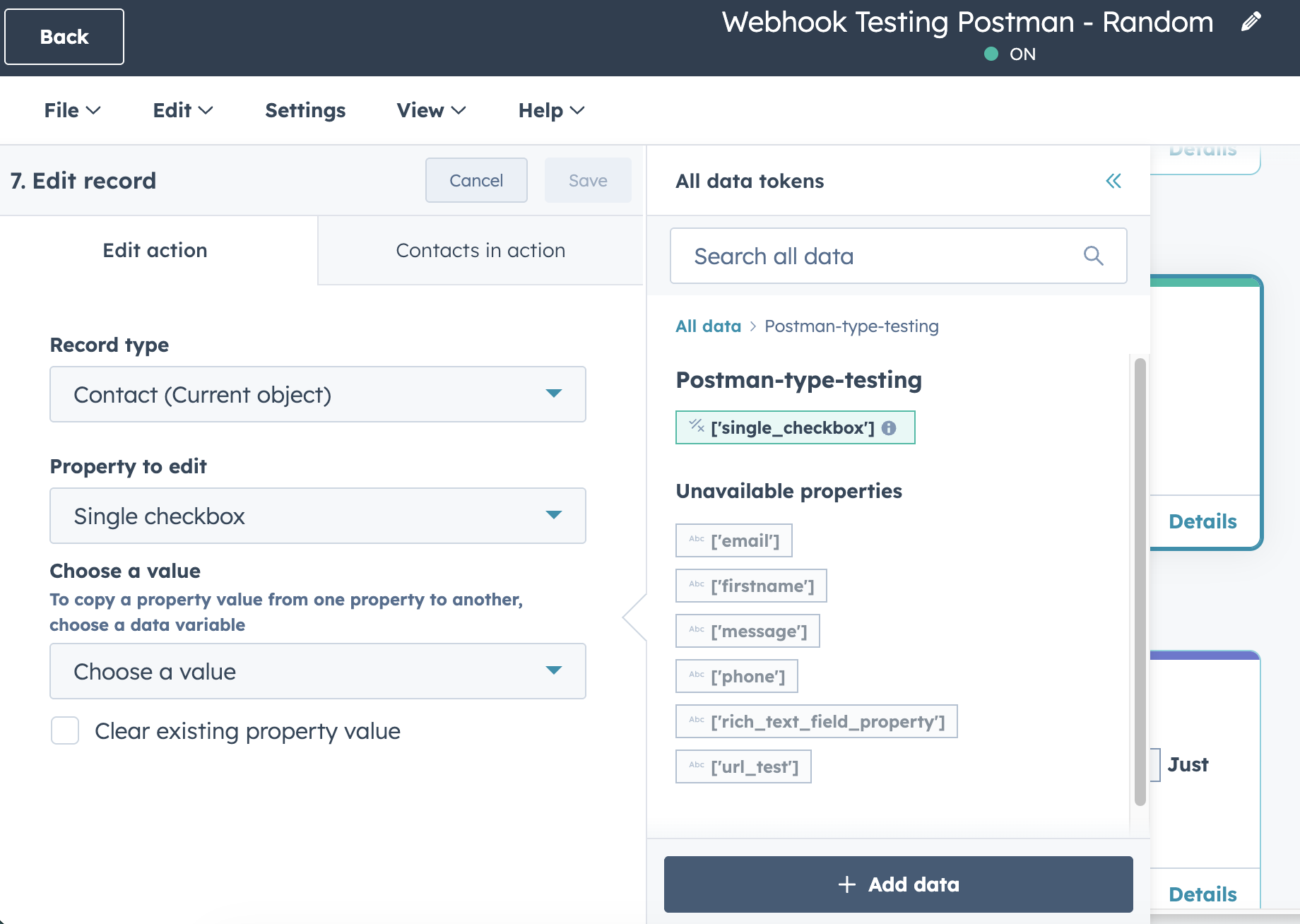The height and width of the screenshot is (924, 1300).
Task: Click inside the Search all data field
Action: pyautogui.click(x=848, y=256)
